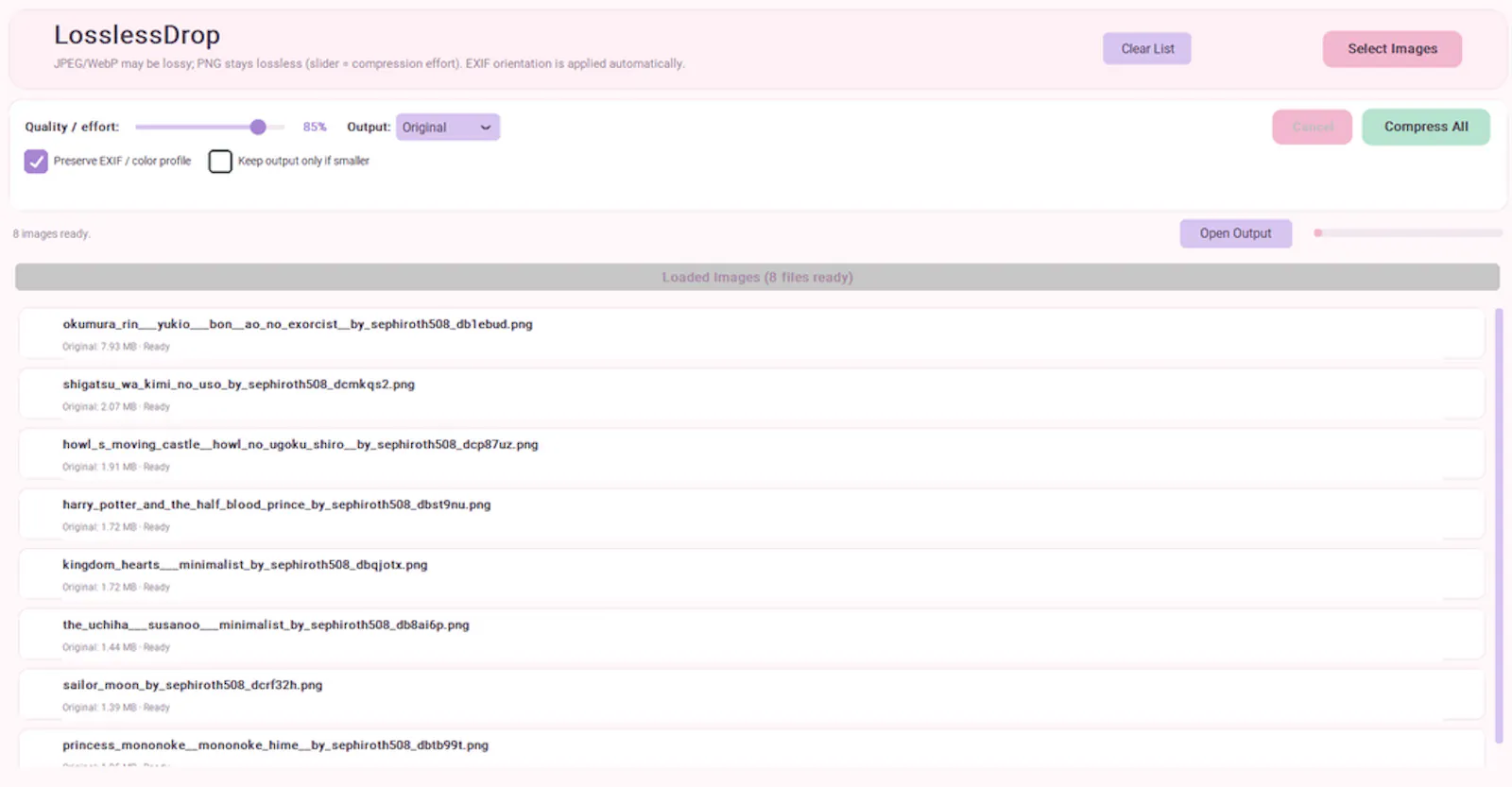Open the Output format dropdown

point(447,127)
